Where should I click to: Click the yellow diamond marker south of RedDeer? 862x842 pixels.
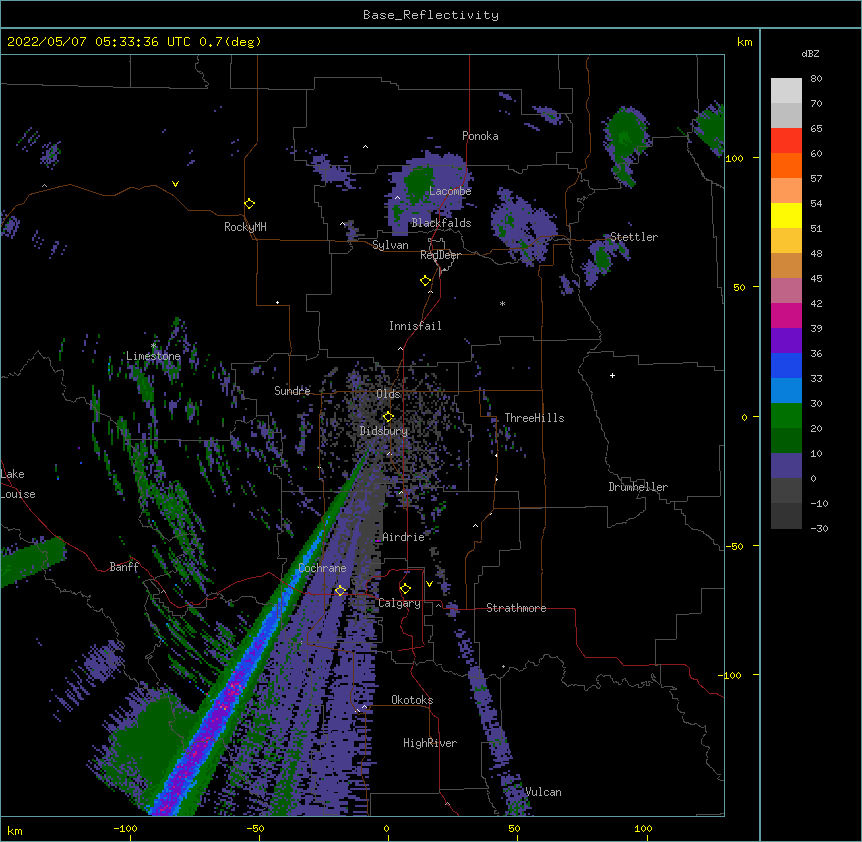(425, 281)
